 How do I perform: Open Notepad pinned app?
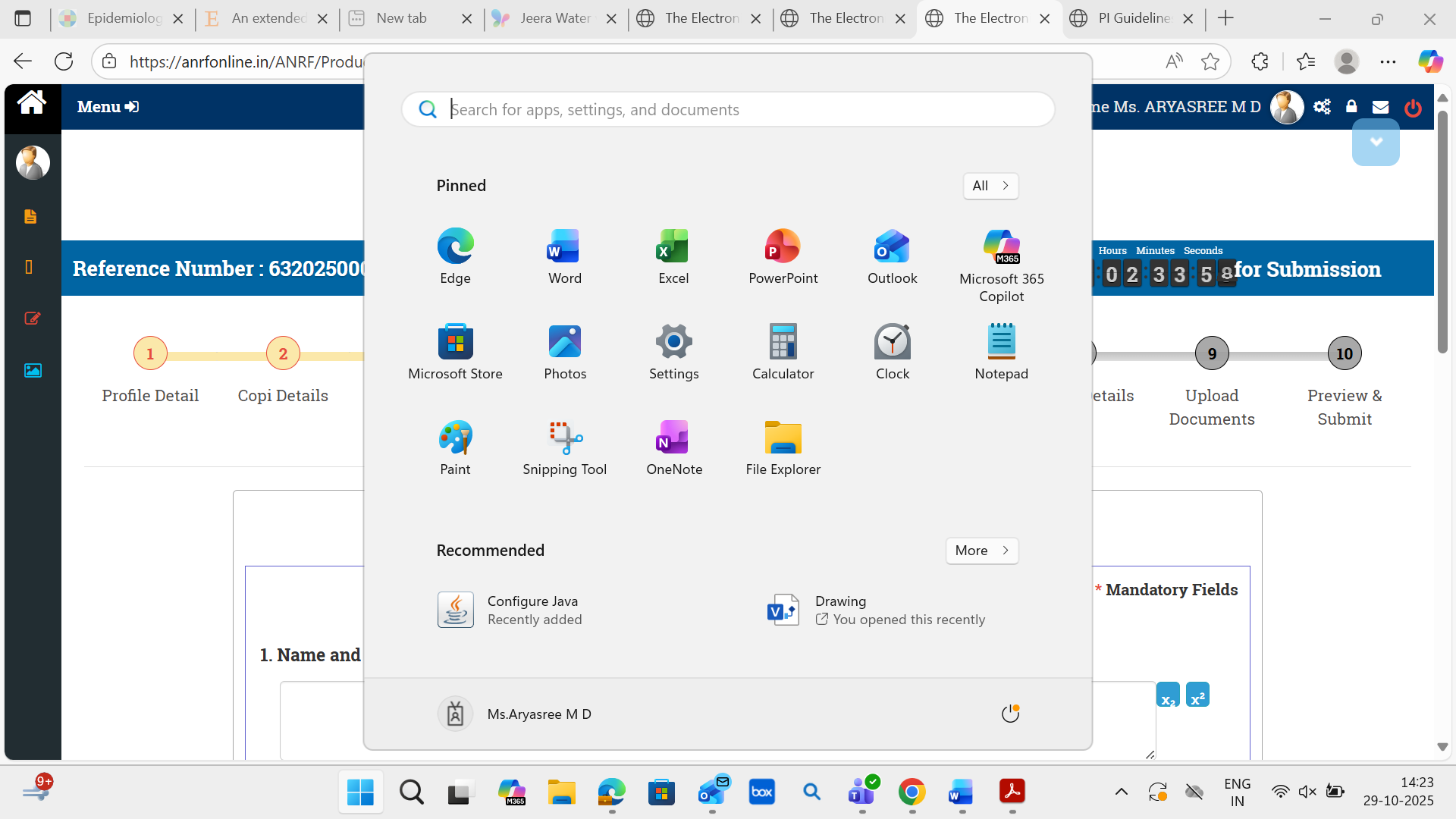(x=1001, y=352)
